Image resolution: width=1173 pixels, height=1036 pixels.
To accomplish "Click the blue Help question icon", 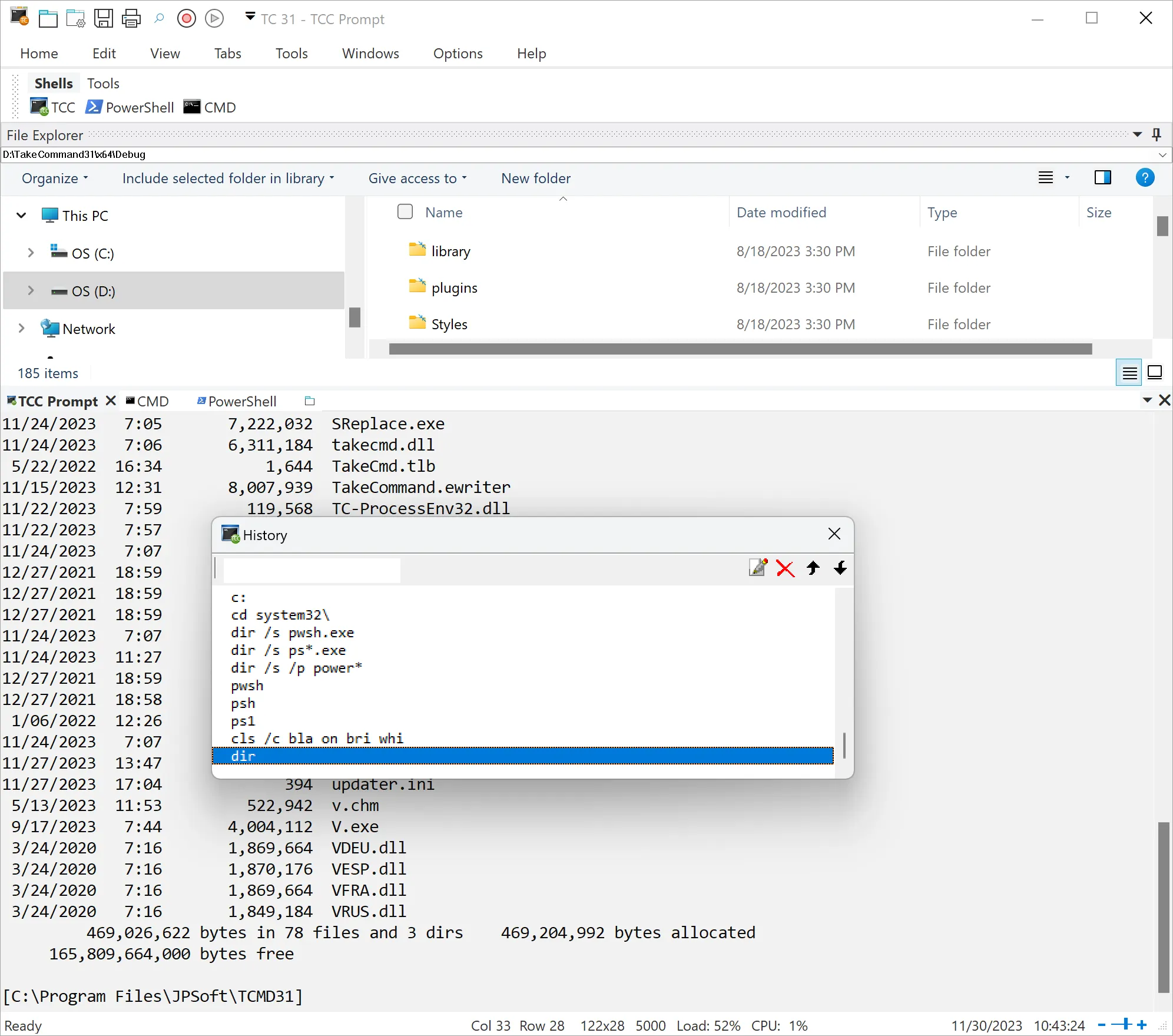I will pos(1145,177).
